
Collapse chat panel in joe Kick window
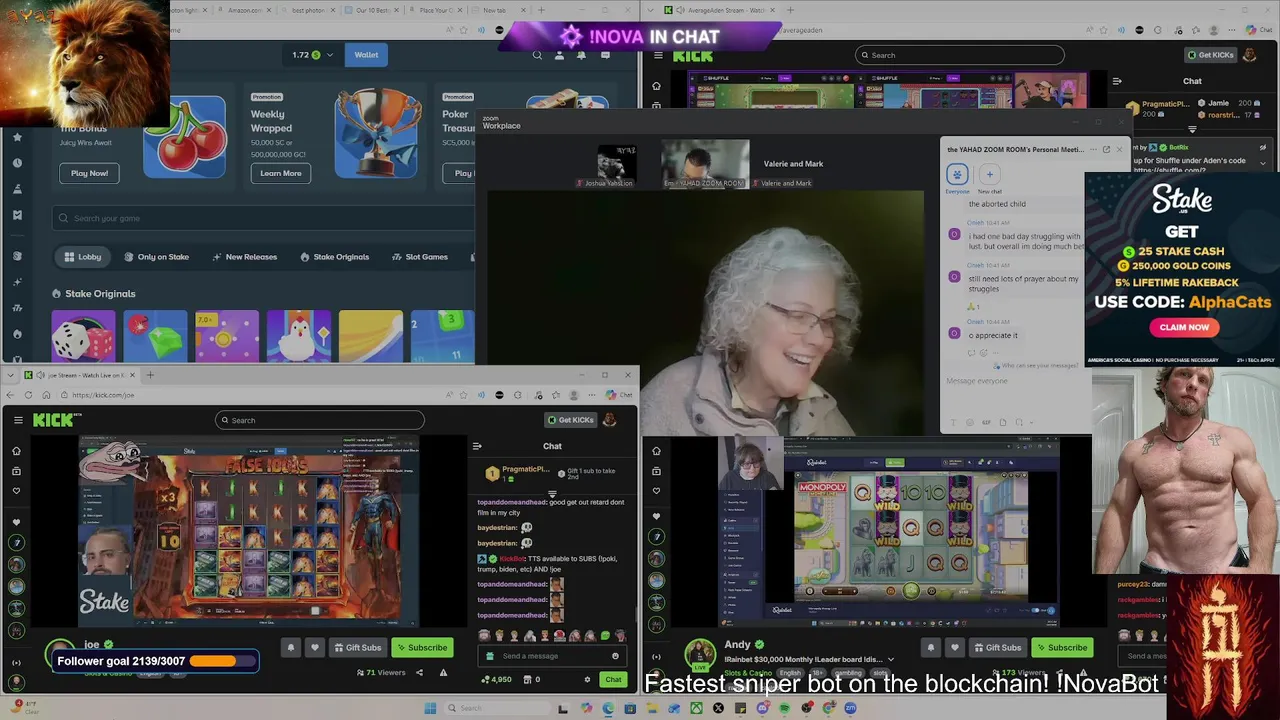point(477,446)
